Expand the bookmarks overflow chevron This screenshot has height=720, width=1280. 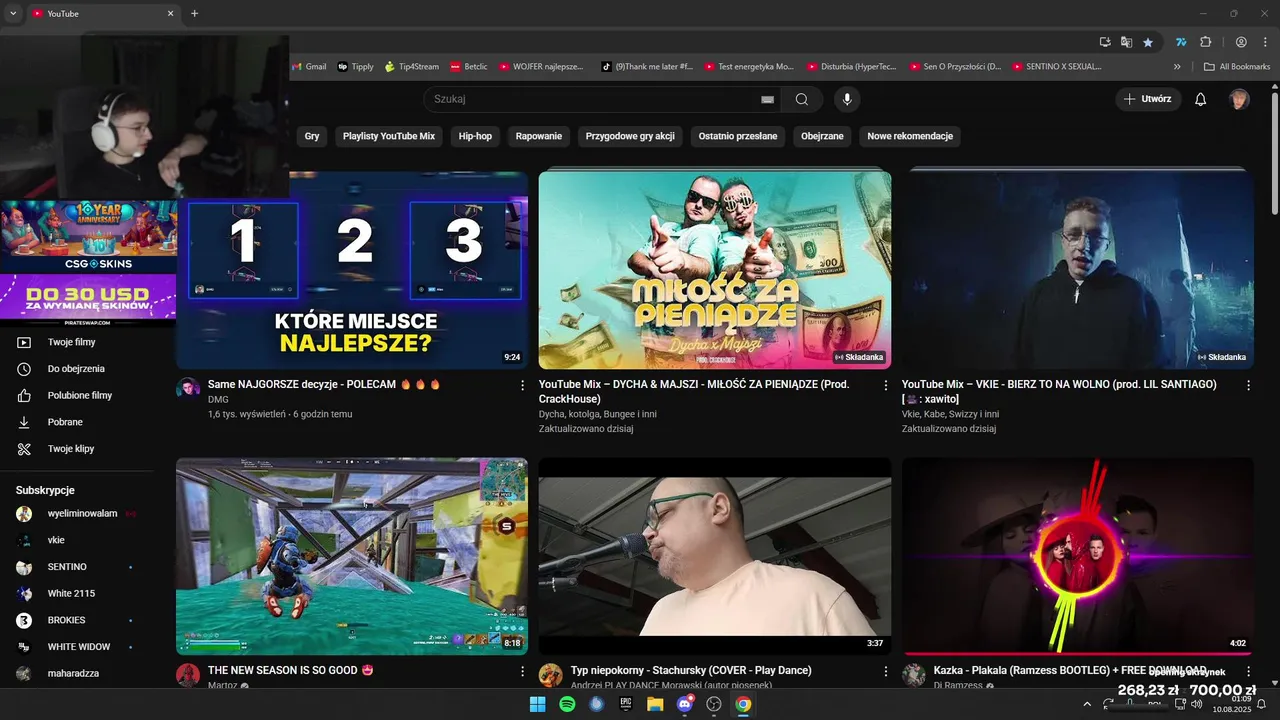[x=1177, y=67]
